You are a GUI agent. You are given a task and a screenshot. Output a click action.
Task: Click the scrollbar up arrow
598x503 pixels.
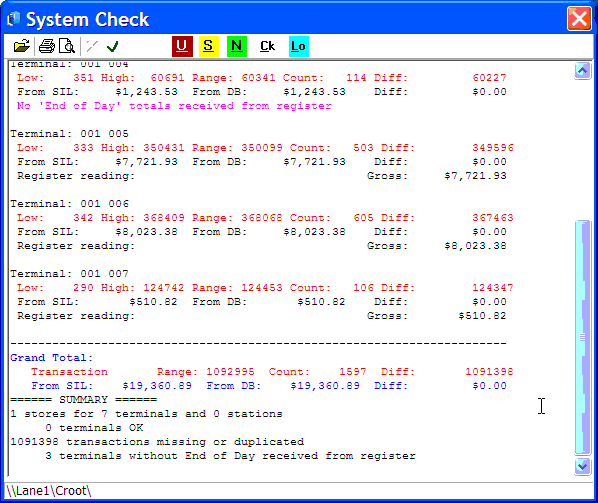point(582,71)
